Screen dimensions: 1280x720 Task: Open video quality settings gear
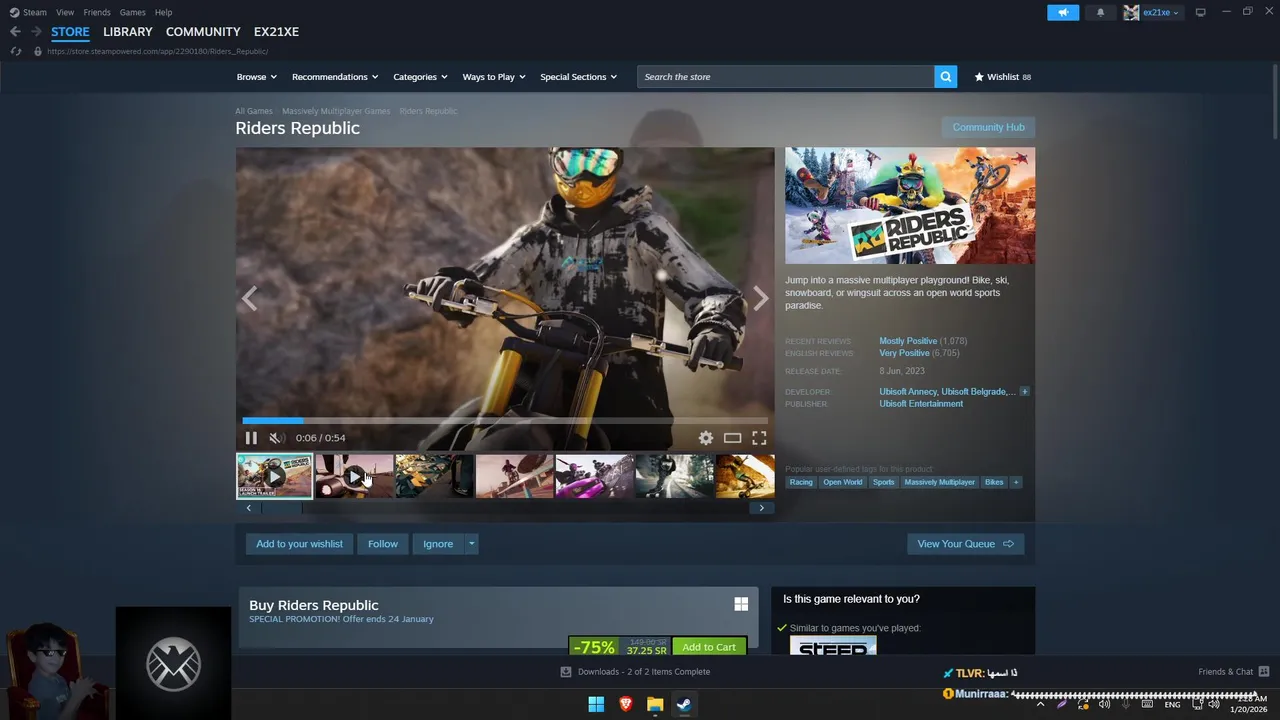706,438
